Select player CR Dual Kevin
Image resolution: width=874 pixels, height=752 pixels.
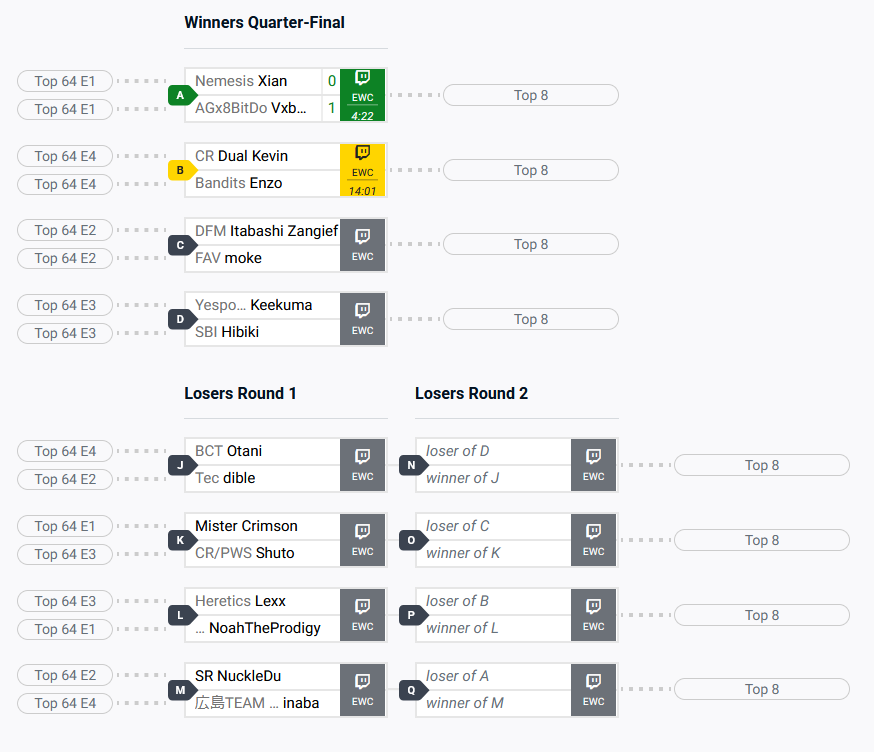click(241, 156)
